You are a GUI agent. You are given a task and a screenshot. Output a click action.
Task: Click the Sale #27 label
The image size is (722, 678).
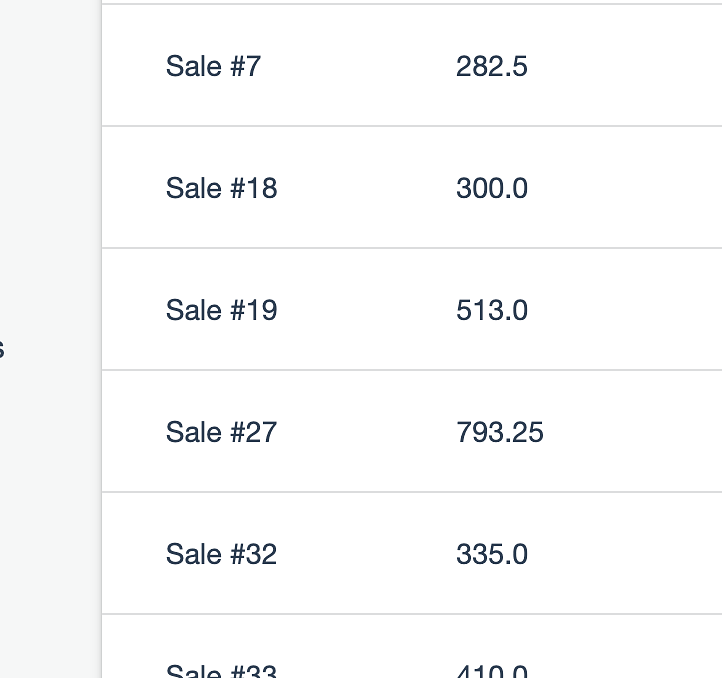(x=221, y=432)
